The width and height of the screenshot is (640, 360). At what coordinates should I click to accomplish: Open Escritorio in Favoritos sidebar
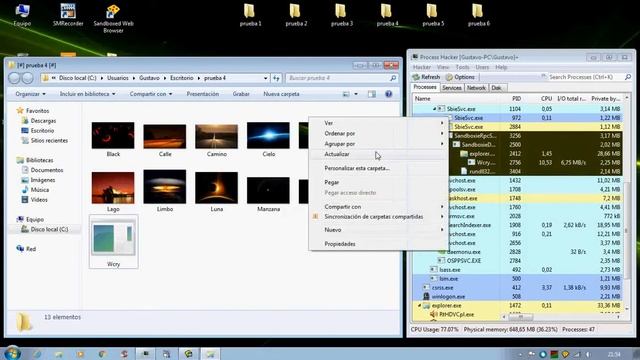(38, 131)
